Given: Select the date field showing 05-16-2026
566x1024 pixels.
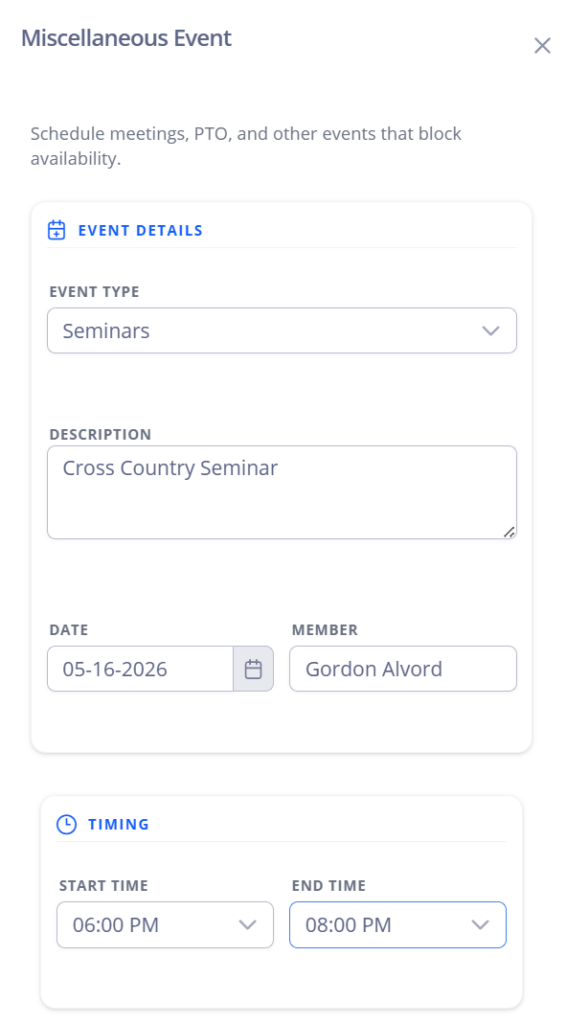Looking at the screenshot, I should [x=140, y=669].
